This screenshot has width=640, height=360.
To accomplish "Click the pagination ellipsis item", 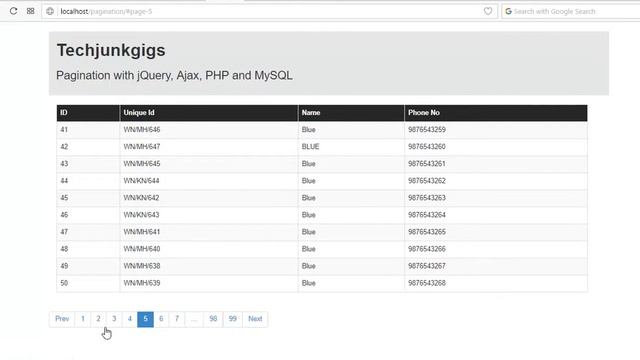I will (194, 319).
